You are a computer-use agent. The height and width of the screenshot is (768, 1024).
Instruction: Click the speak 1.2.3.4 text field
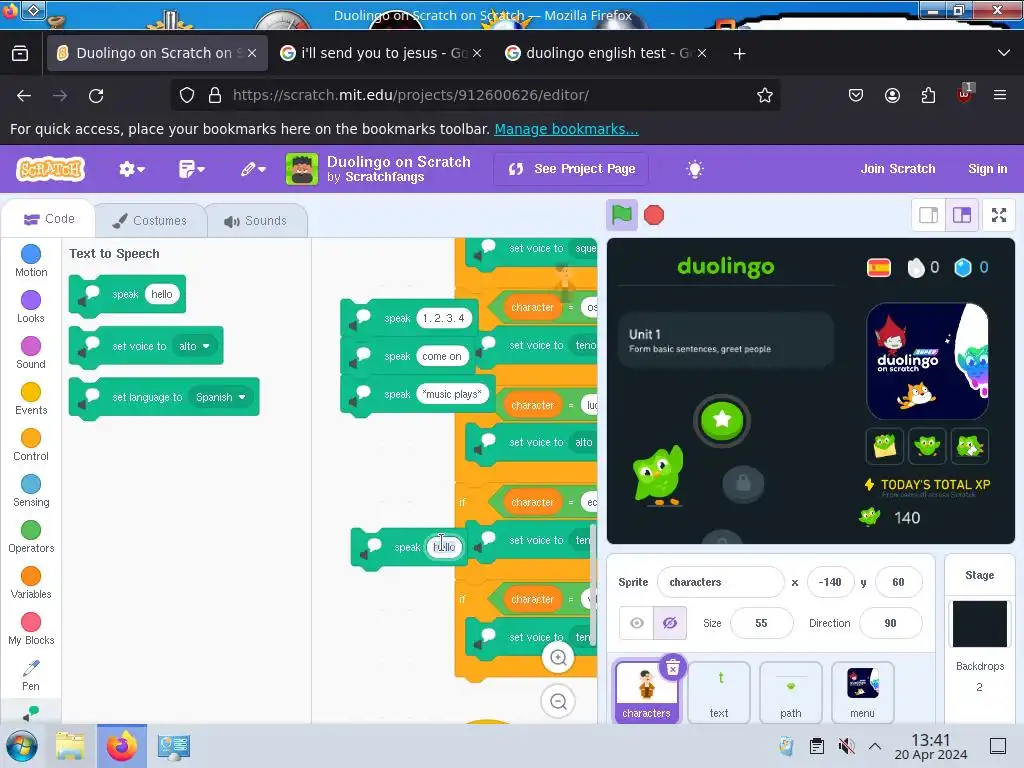point(443,318)
